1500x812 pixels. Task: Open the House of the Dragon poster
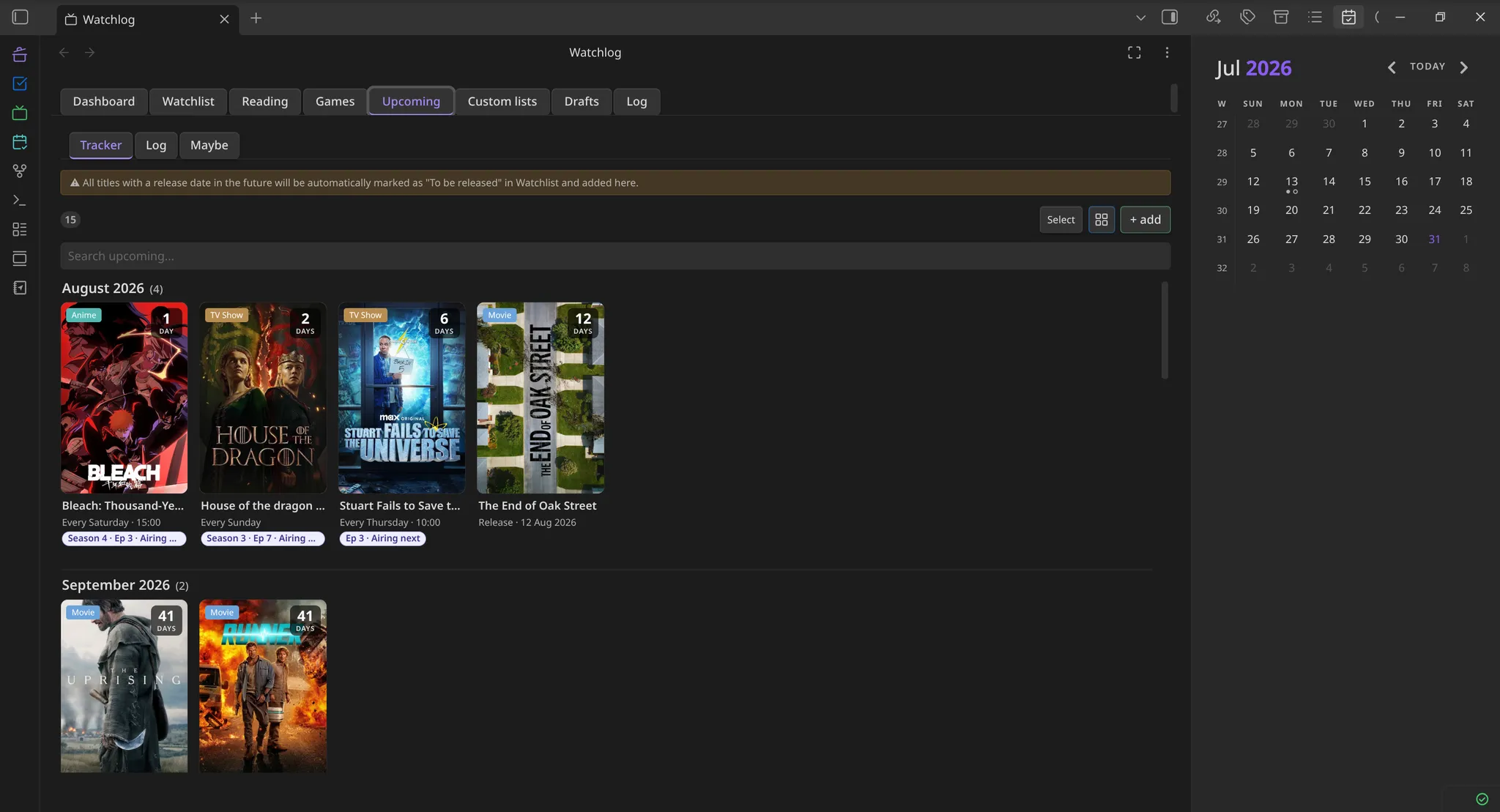pos(263,398)
